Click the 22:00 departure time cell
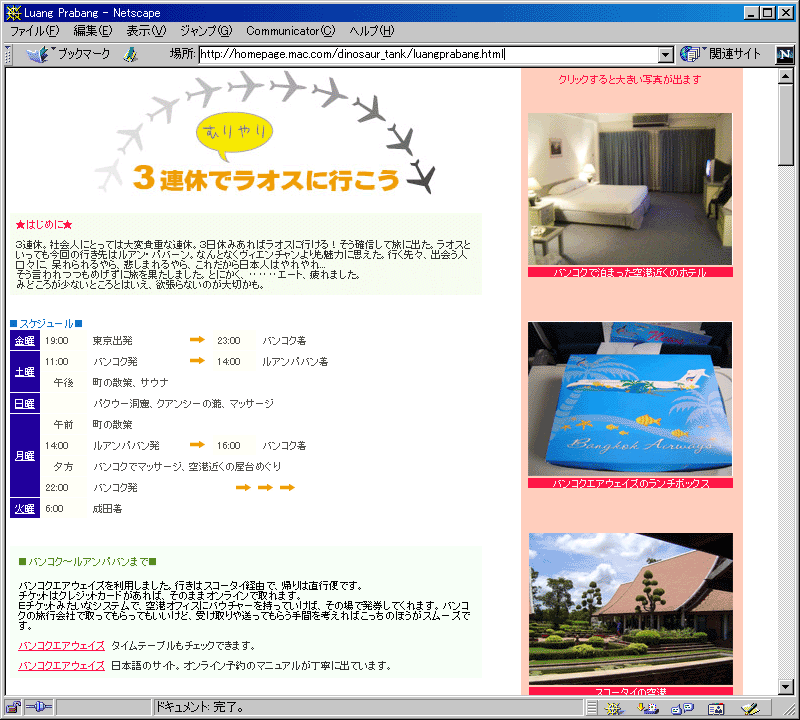This screenshot has width=800, height=720. pos(57,488)
